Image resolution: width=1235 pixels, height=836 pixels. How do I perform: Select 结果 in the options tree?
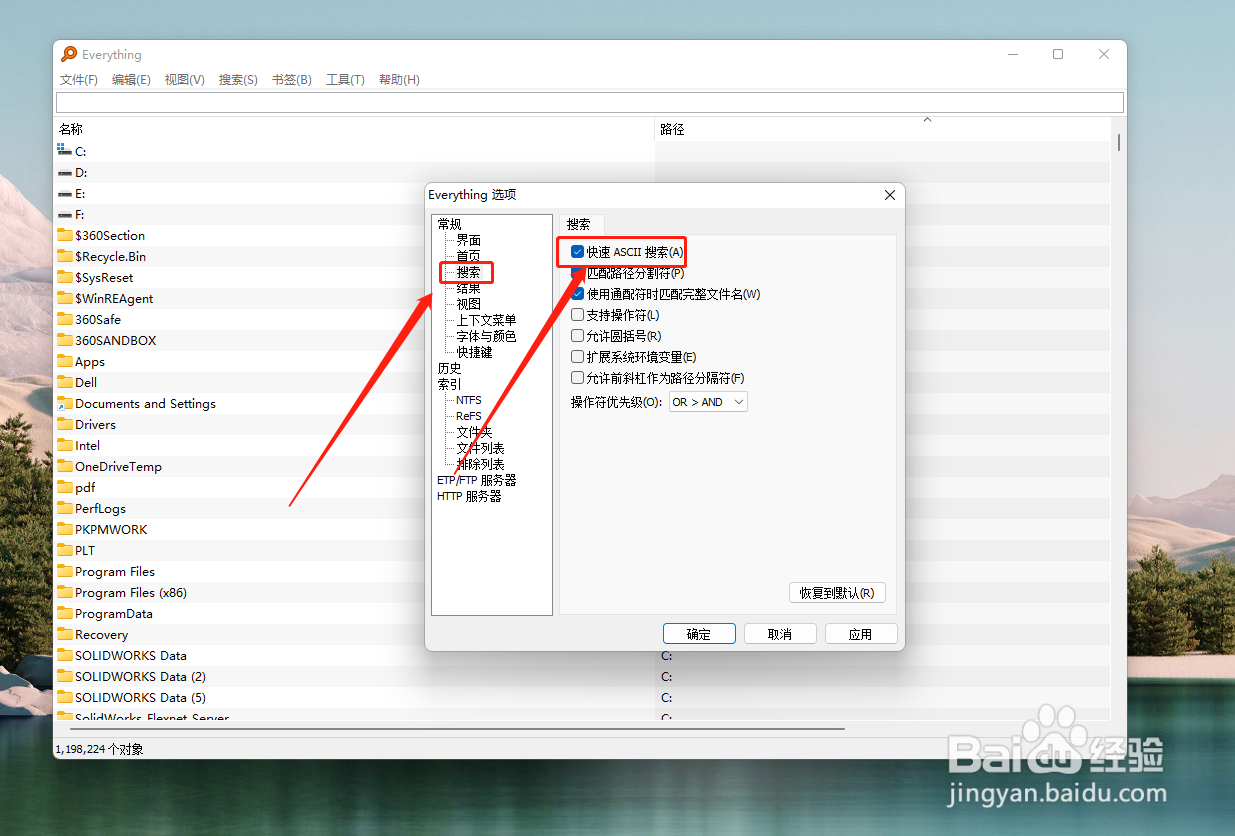[x=469, y=288]
